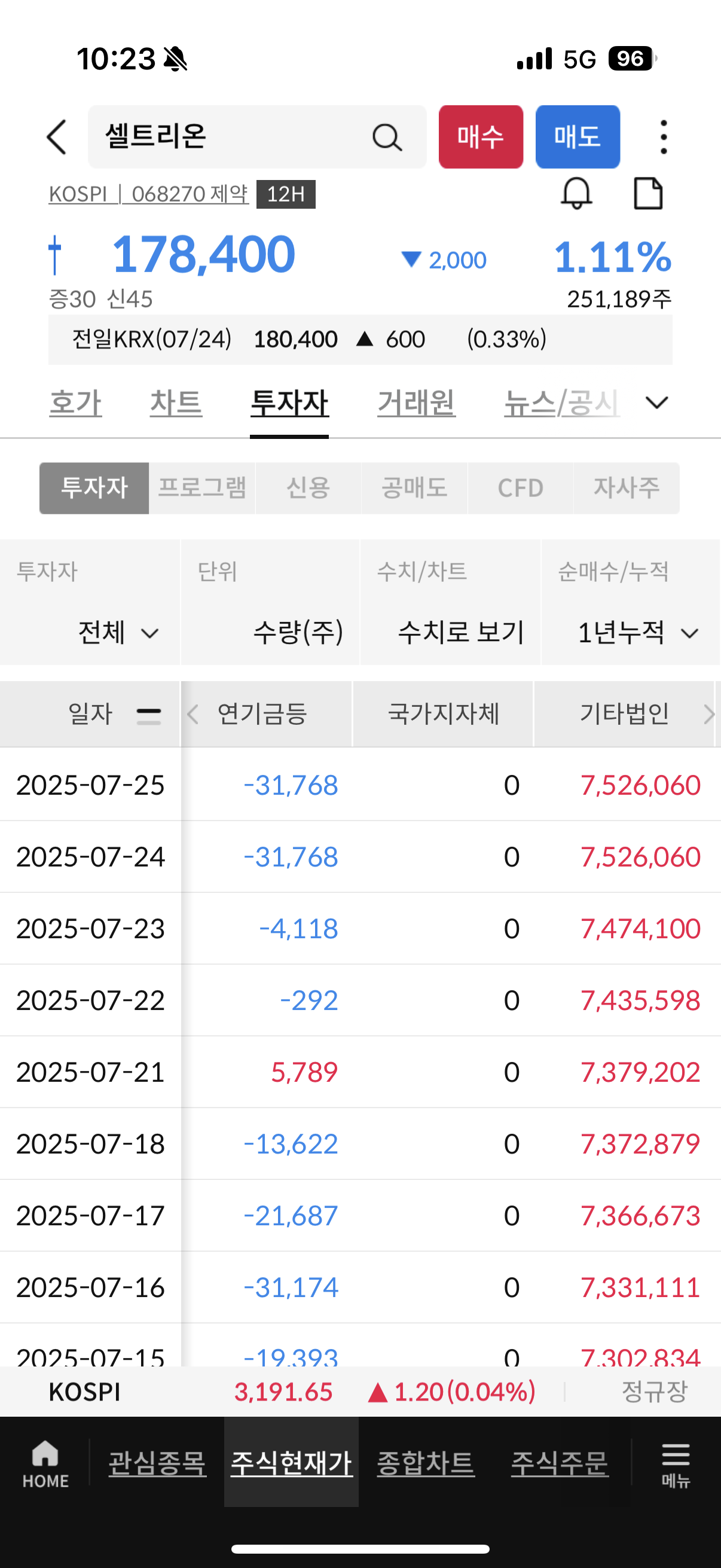721x1568 pixels.
Task: Tap the 셀트리온 stock search field
Action: (x=257, y=137)
